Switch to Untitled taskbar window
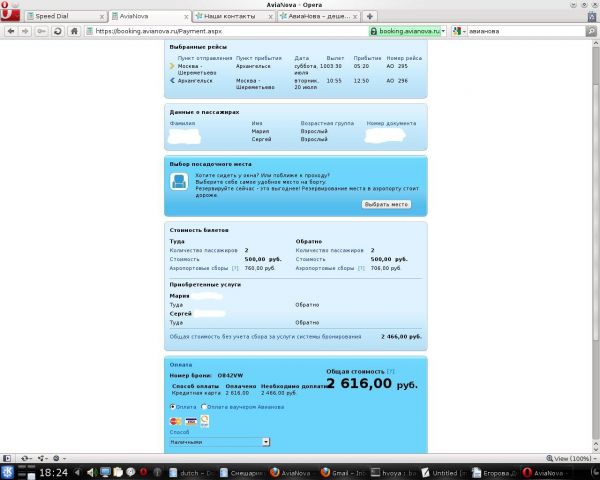 (443, 473)
